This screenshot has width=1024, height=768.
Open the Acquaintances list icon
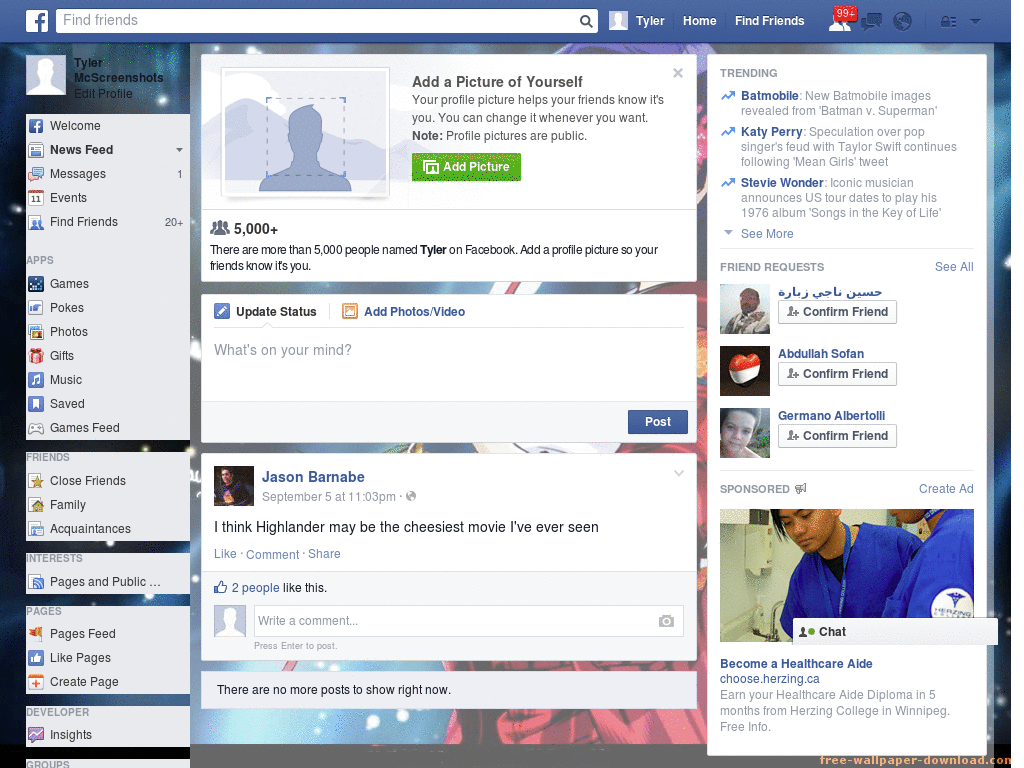pyautogui.click(x=36, y=529)
